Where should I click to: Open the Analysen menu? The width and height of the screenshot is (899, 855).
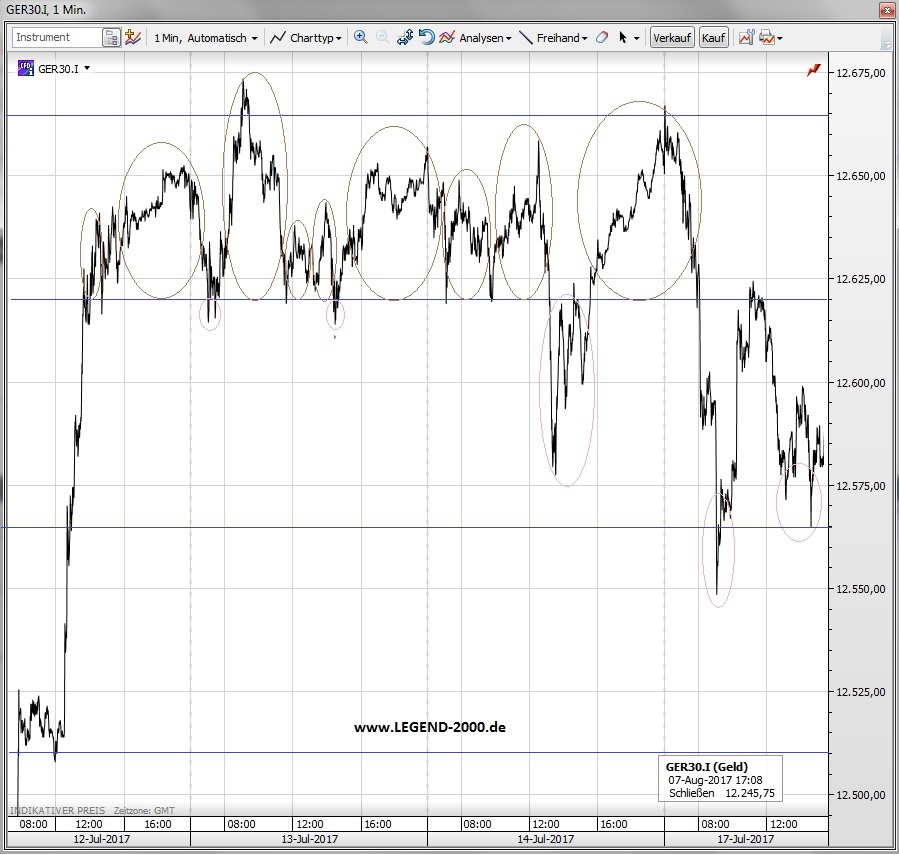tap(476, 38)
